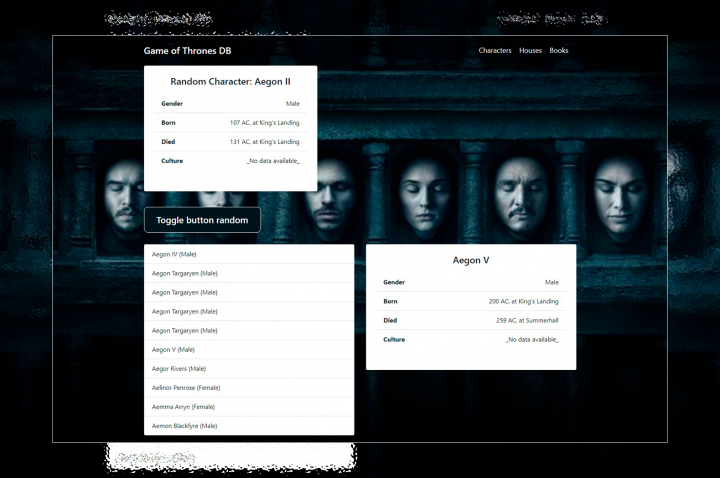Click the Aegon V details card title
This screenshot has width=720, height=478.
[471, 260]
